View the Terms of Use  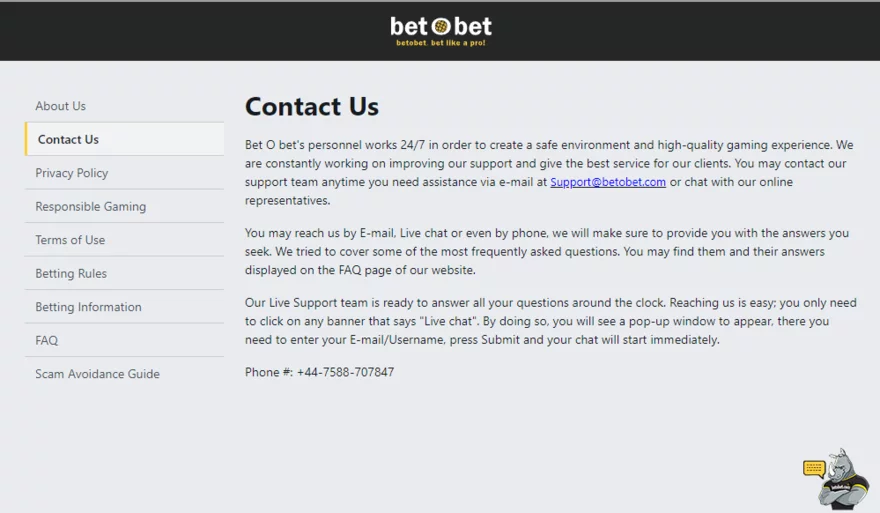pos(70,240)
